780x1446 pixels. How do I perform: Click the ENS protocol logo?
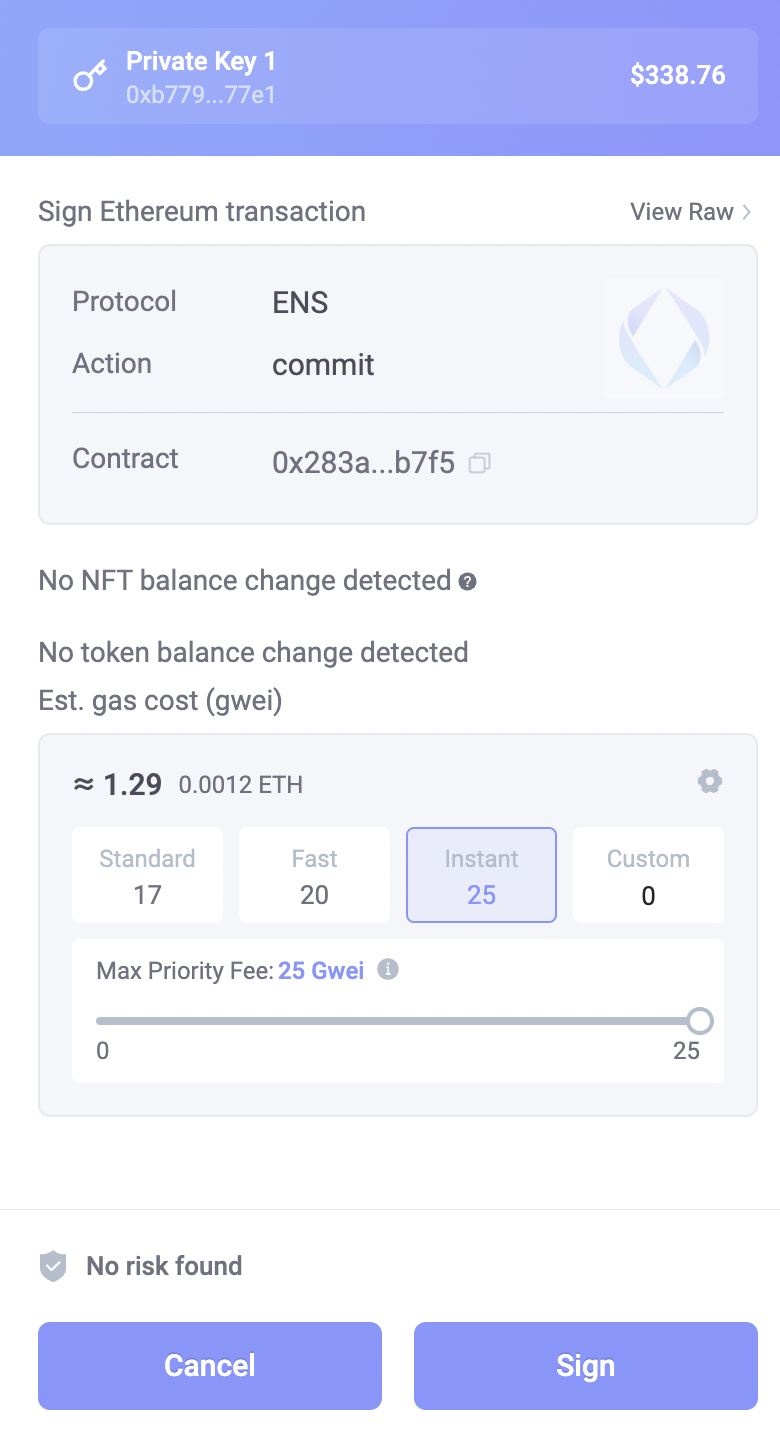(664, 338)
